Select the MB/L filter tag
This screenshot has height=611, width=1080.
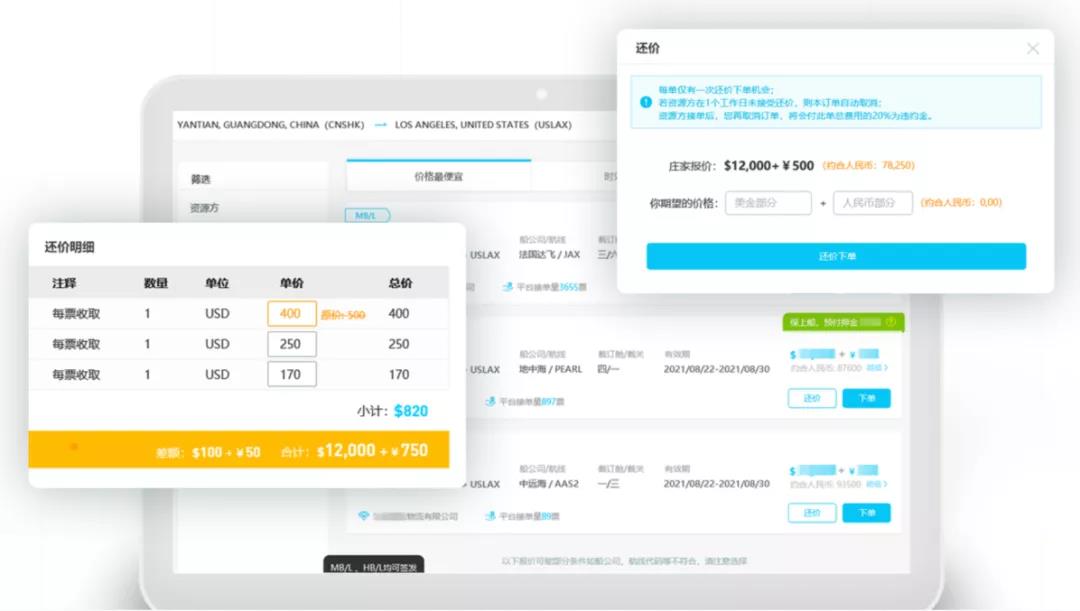click(x=367, y=213)
